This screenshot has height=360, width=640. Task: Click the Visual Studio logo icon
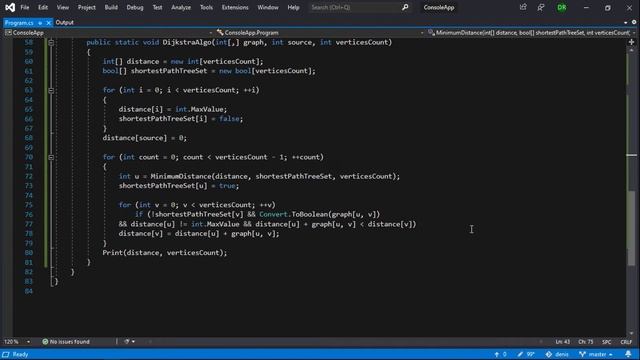click(10, 7)
